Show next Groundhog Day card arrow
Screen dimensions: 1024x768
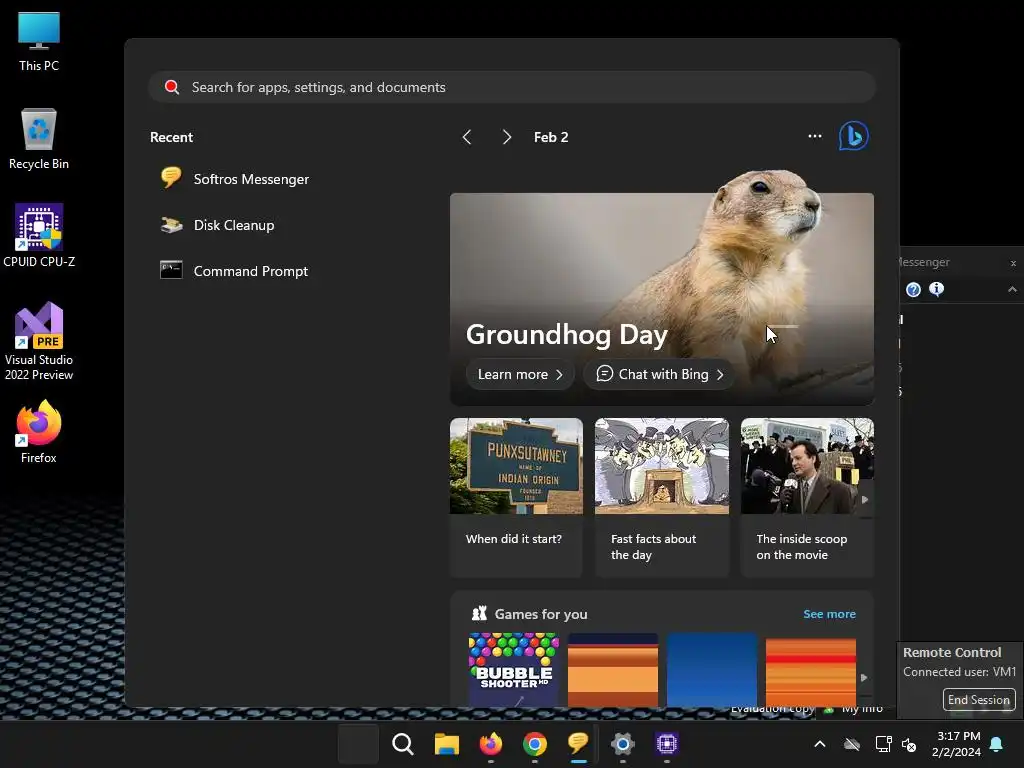(x=865, y=500)
